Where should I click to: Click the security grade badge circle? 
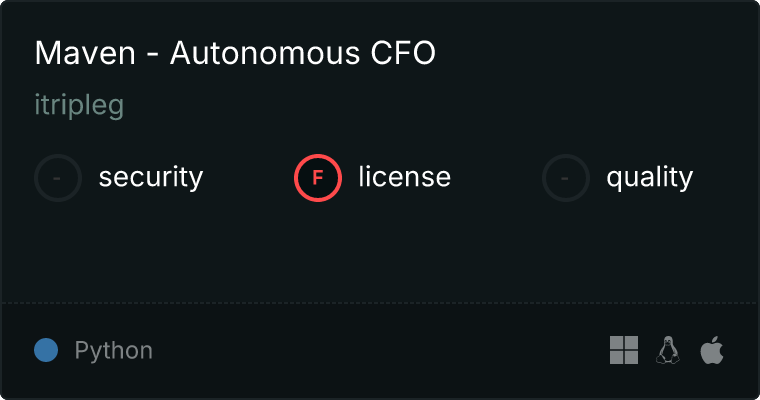tap(58, 178)
